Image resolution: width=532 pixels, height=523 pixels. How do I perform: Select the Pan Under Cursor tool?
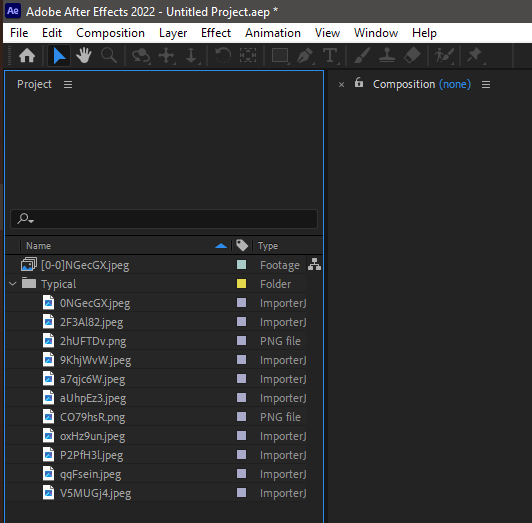(x=167, y=56)
